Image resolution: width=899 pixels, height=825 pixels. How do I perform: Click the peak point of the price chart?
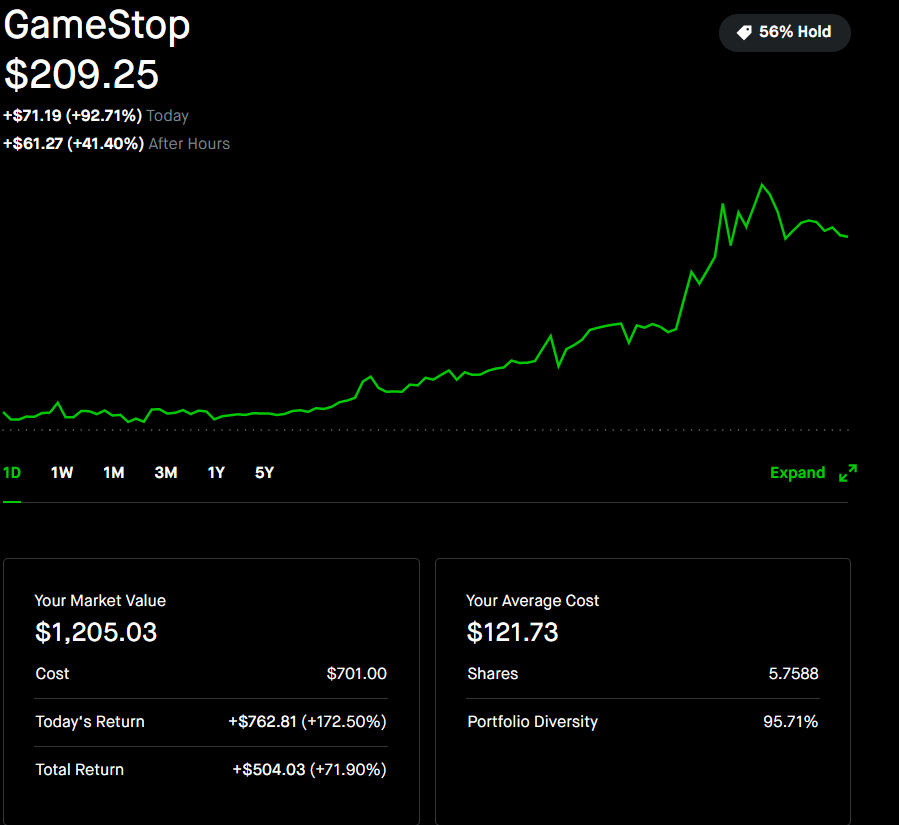pyautogui.click(x=762, y=184)
